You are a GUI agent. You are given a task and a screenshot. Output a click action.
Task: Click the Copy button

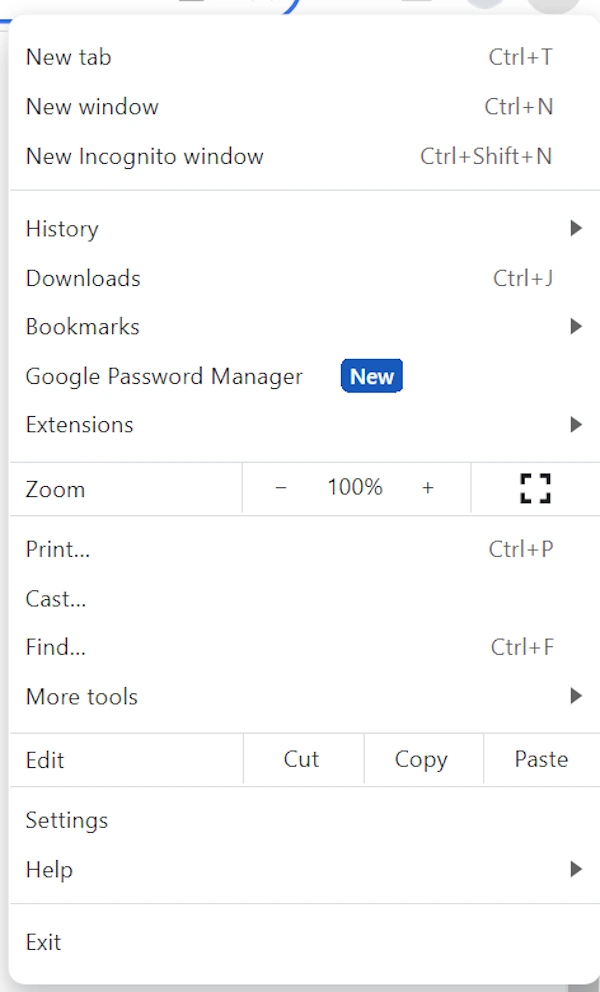click(421, 760)
